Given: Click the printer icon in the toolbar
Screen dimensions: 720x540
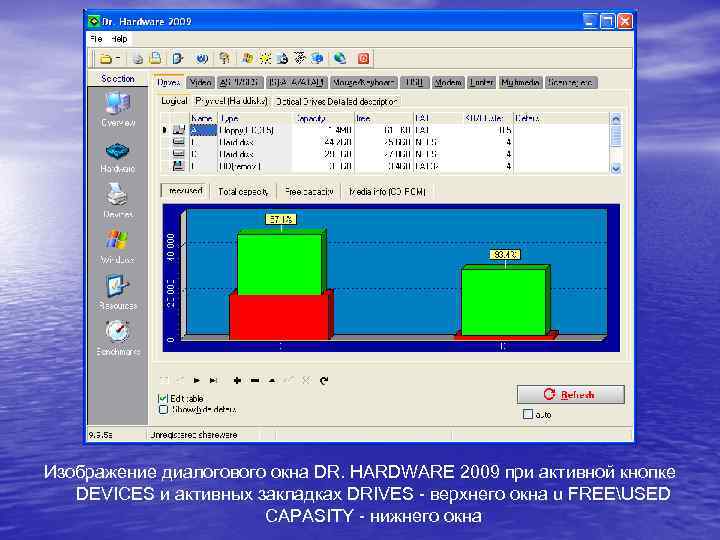Looking at the screenshot, I should click(x=138, y=59).
